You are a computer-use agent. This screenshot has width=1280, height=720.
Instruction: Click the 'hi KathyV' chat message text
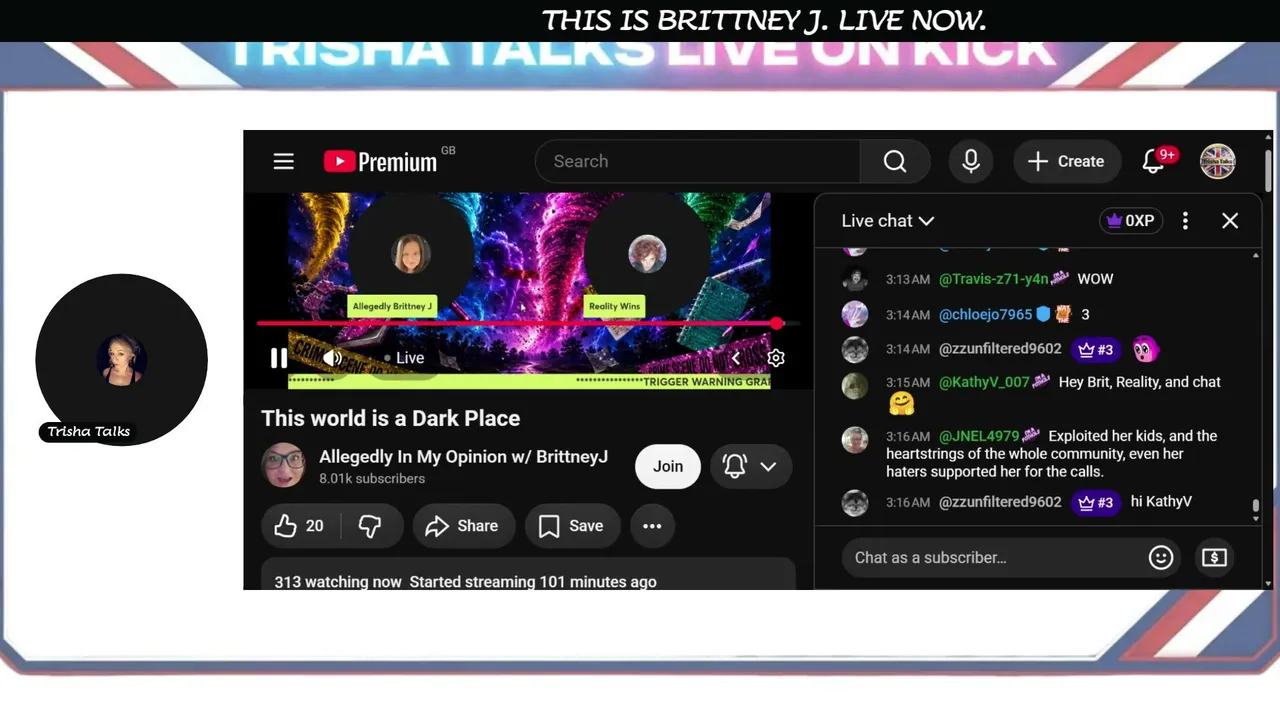click(x=1161, y=502)
